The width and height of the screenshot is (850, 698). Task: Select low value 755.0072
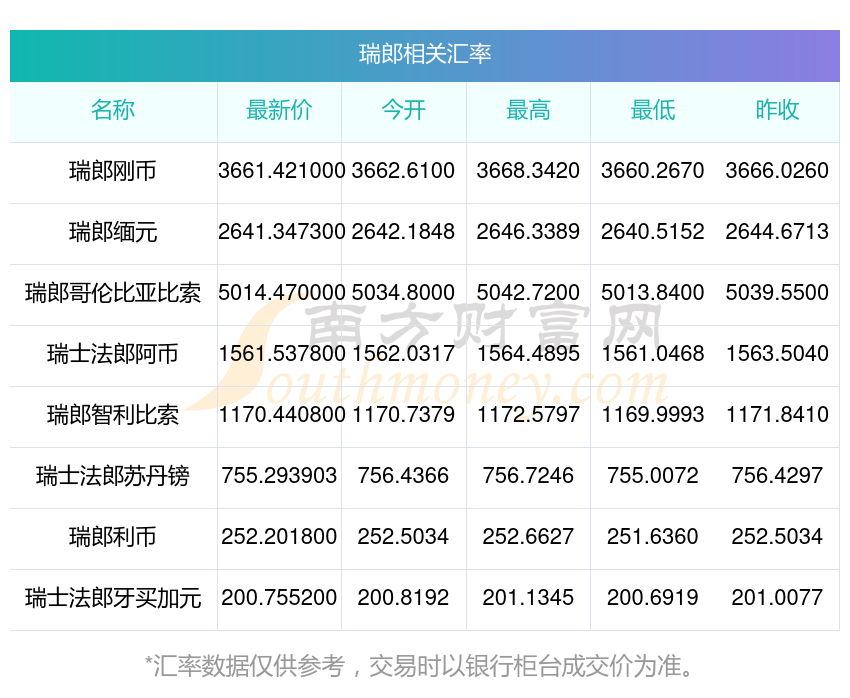click(x=653, y=476)
